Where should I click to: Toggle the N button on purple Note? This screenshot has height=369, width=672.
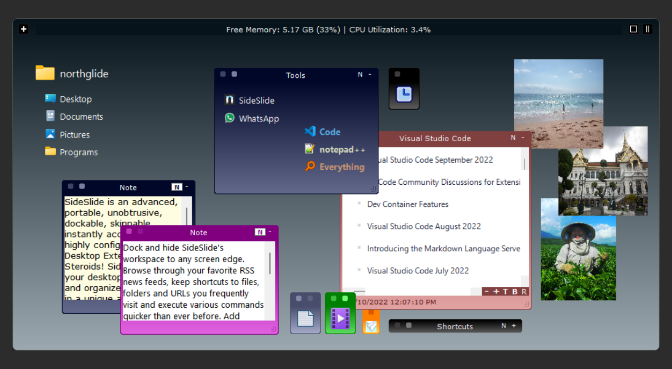(260, 232)
